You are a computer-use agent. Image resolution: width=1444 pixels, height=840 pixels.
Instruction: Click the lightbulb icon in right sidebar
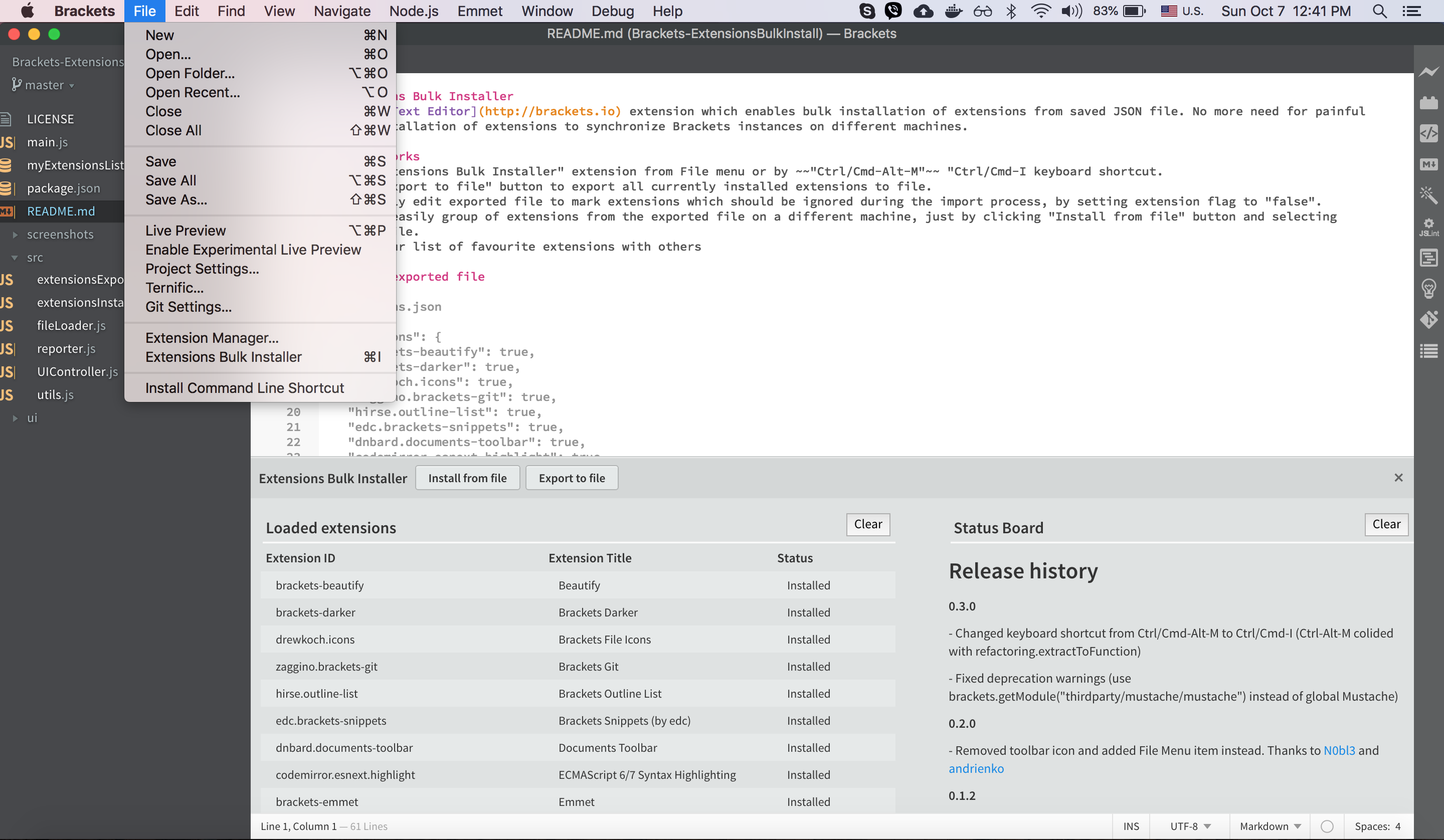point(1428,288)
